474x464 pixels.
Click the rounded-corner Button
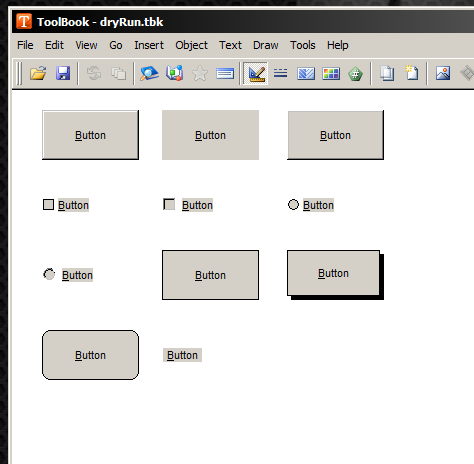coord(90,355)
